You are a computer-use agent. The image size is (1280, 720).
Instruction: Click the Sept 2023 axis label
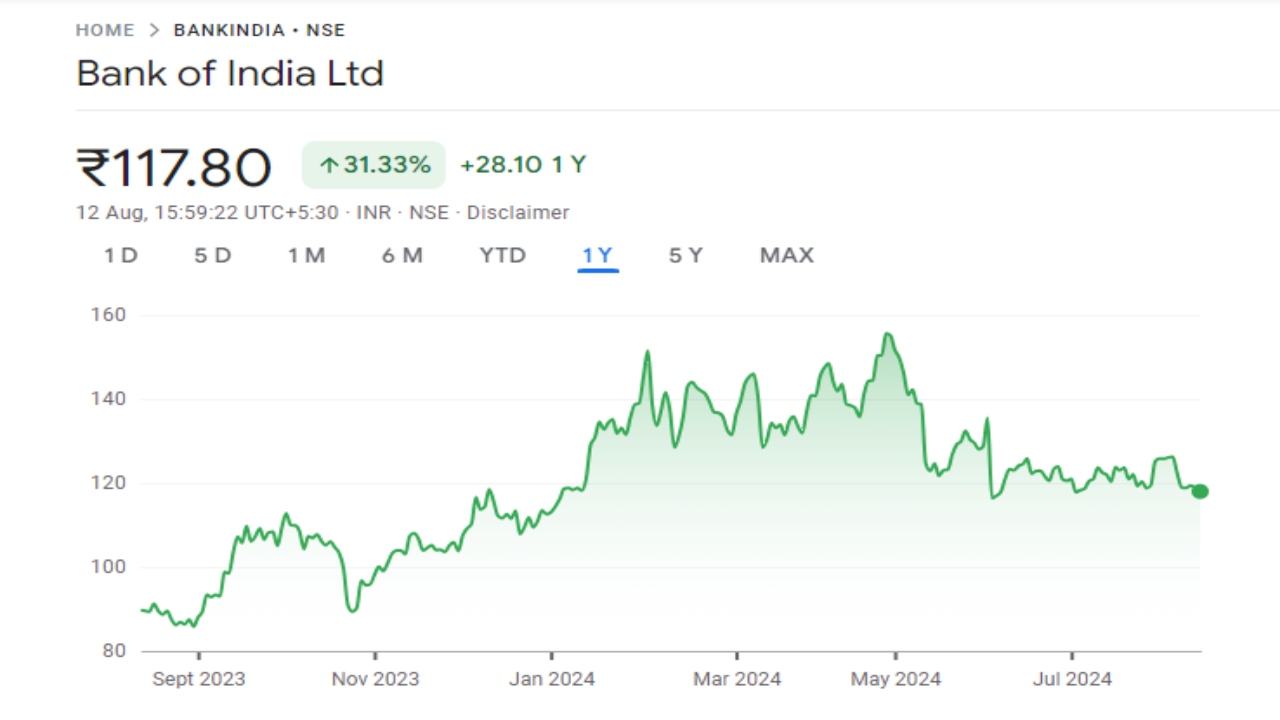198,679
